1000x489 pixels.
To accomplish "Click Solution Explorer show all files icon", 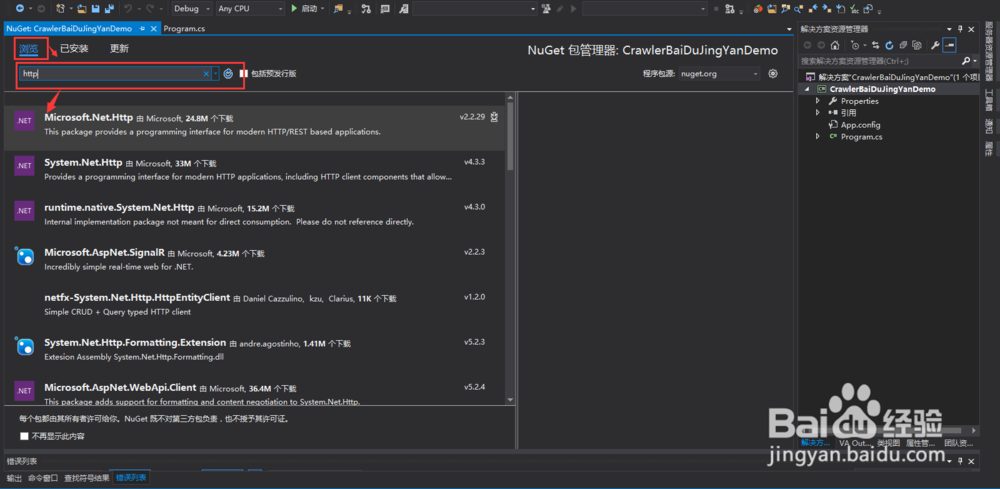I will tap(916, 45).
